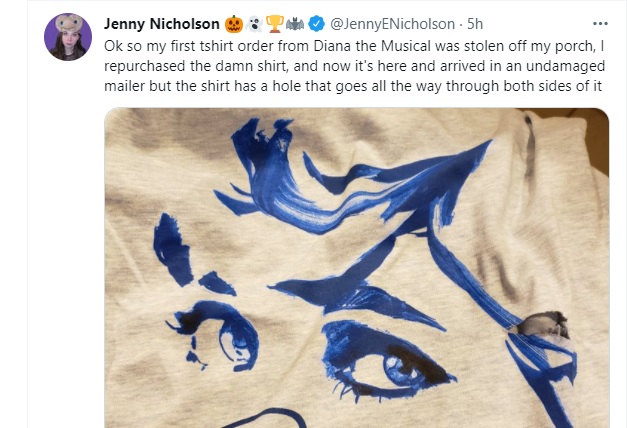Click the trophy emoji in the name
This screenshot has width=627, height=428.
[275, 24]
